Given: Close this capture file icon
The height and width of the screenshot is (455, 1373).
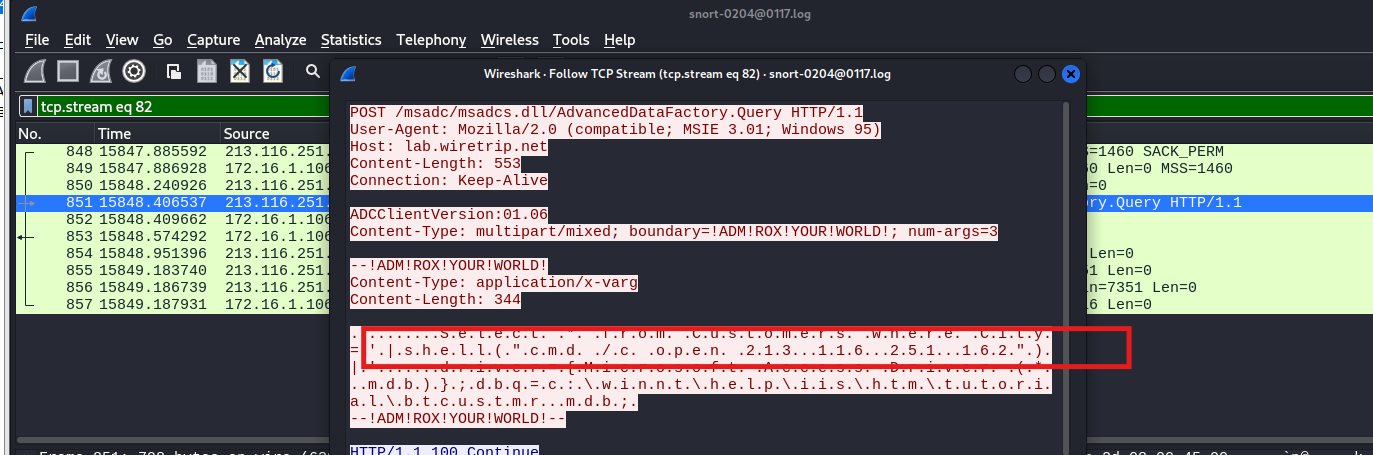Looking at the screenshot, I should (240, 71).
